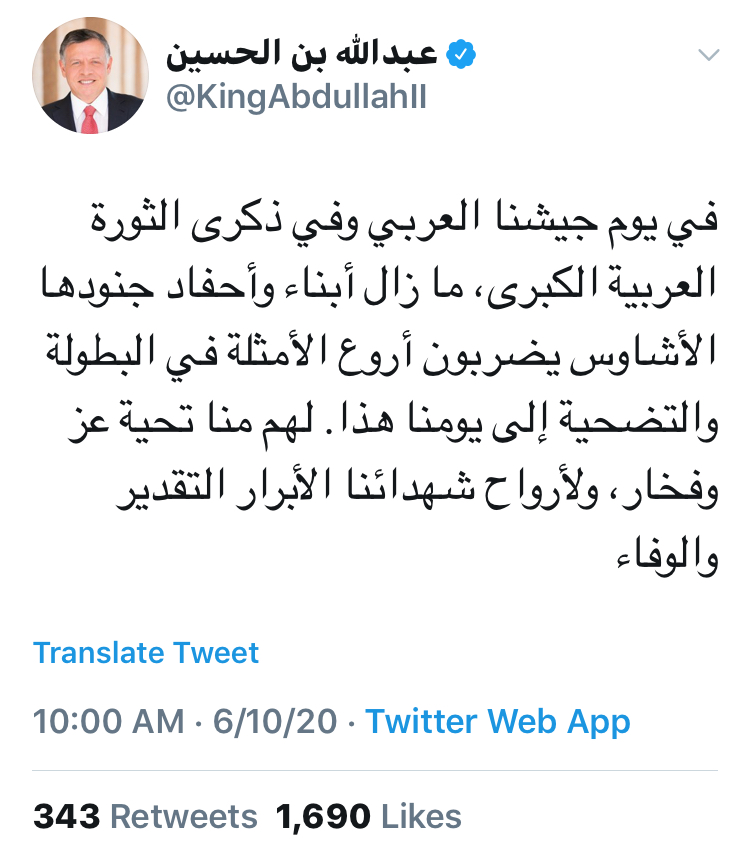
Task: Open the Twitter Web App source link
Action: [x=498, y=721]
